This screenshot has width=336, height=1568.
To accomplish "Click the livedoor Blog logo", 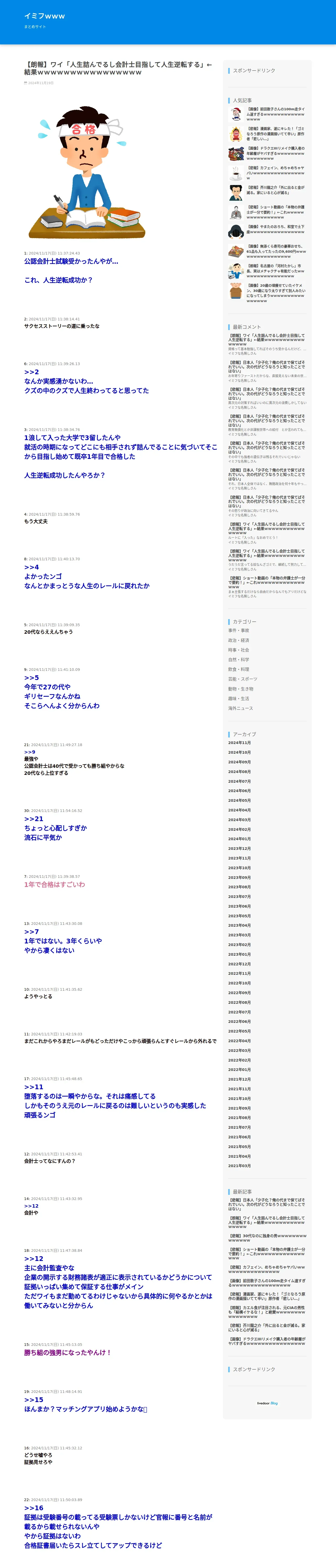I will 267,1404.
